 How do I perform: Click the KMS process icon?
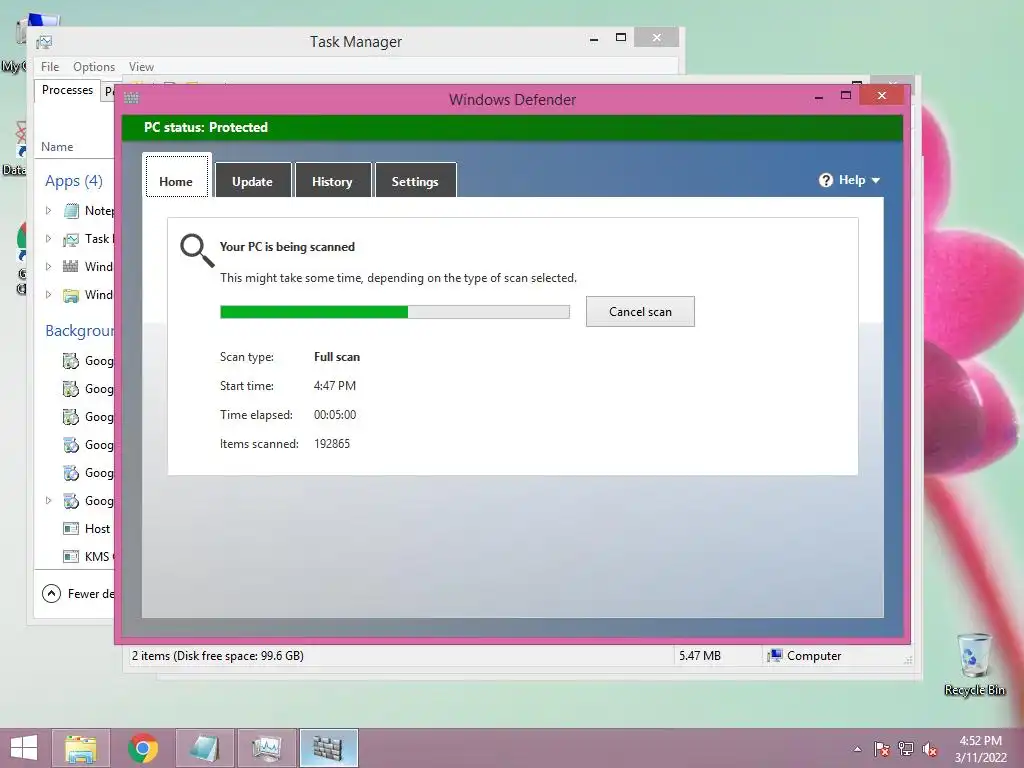point(71,556)
